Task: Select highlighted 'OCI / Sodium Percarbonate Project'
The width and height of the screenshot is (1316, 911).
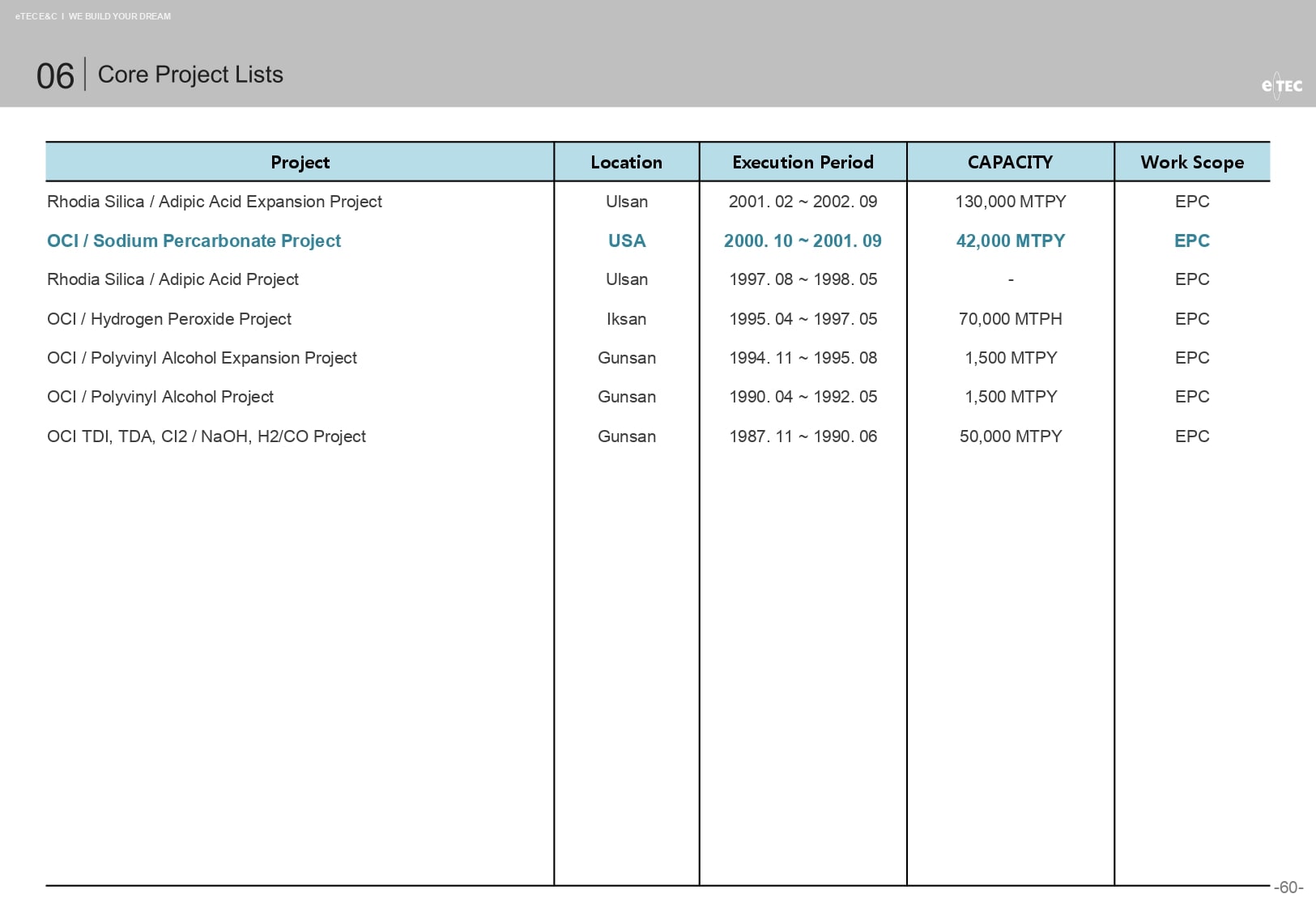Action: pyautogui.click(x=194, y=241)
